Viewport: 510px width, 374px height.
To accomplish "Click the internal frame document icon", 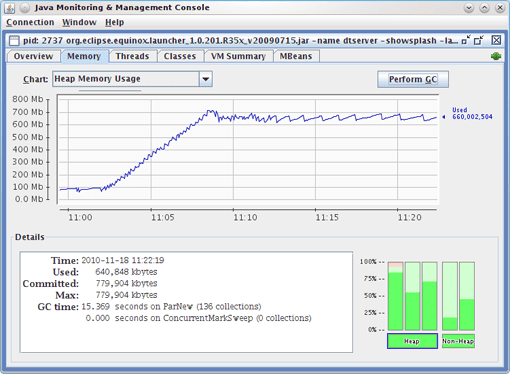I will pos(14,41).
